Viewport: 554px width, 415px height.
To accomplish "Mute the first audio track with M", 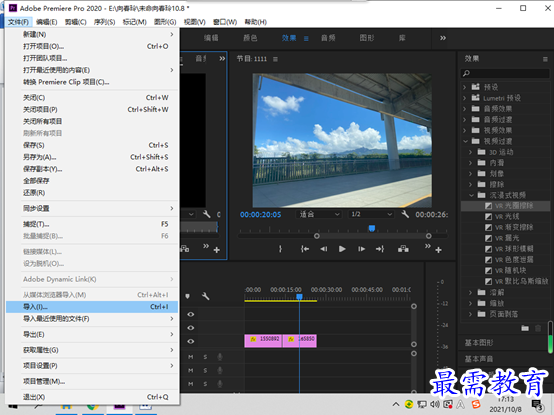I will point(191,357).
